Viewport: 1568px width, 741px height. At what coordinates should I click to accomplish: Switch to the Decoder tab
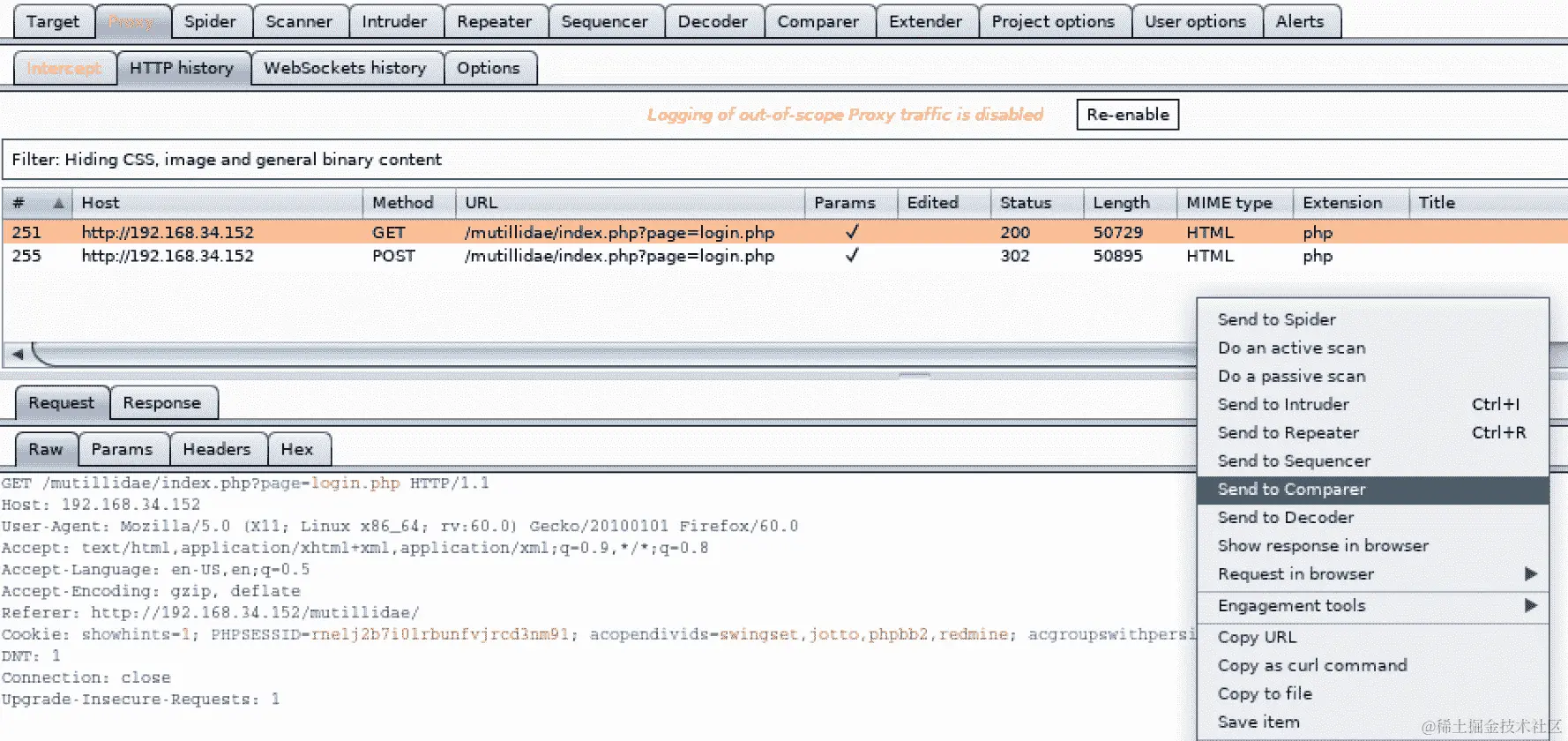713,21
